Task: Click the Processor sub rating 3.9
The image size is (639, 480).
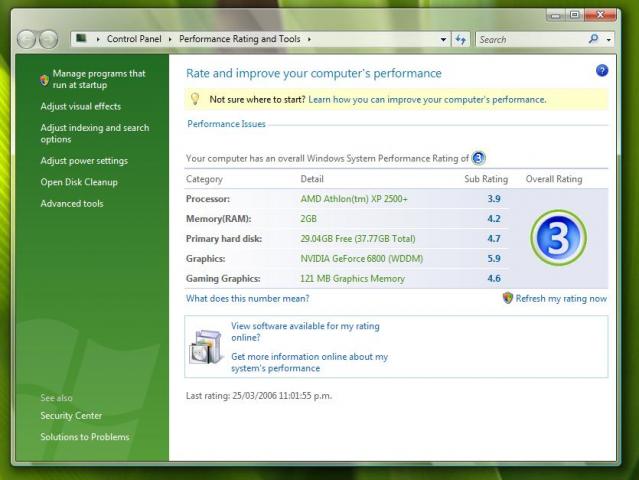Action: [x=494, y=199]
